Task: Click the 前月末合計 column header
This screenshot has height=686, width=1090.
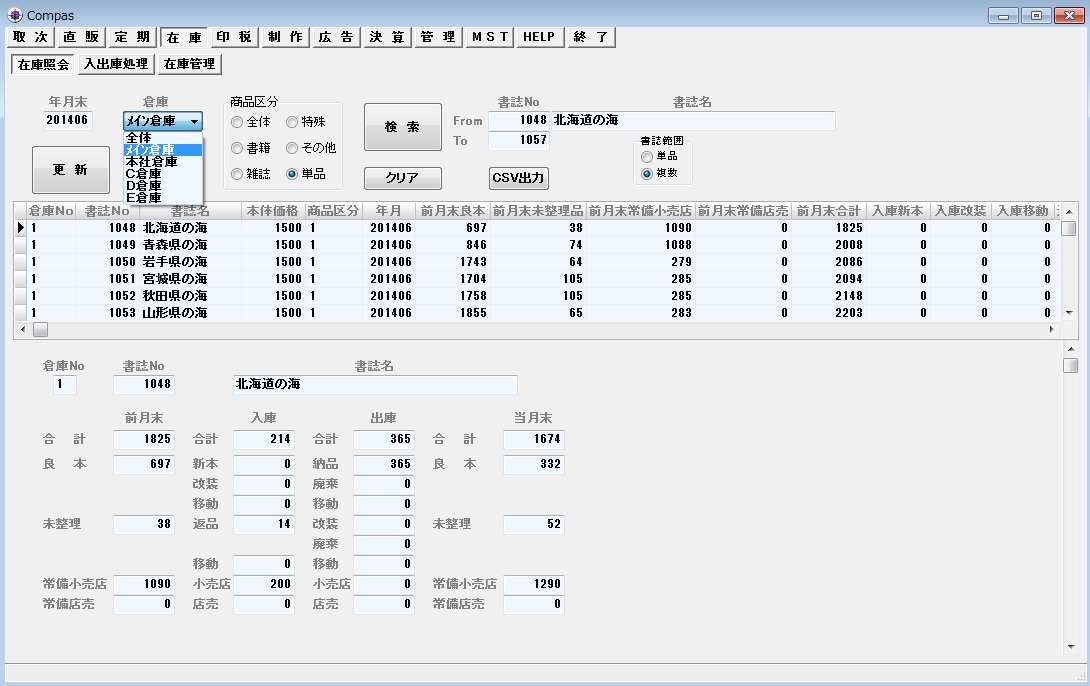Action: coord(829,211)
